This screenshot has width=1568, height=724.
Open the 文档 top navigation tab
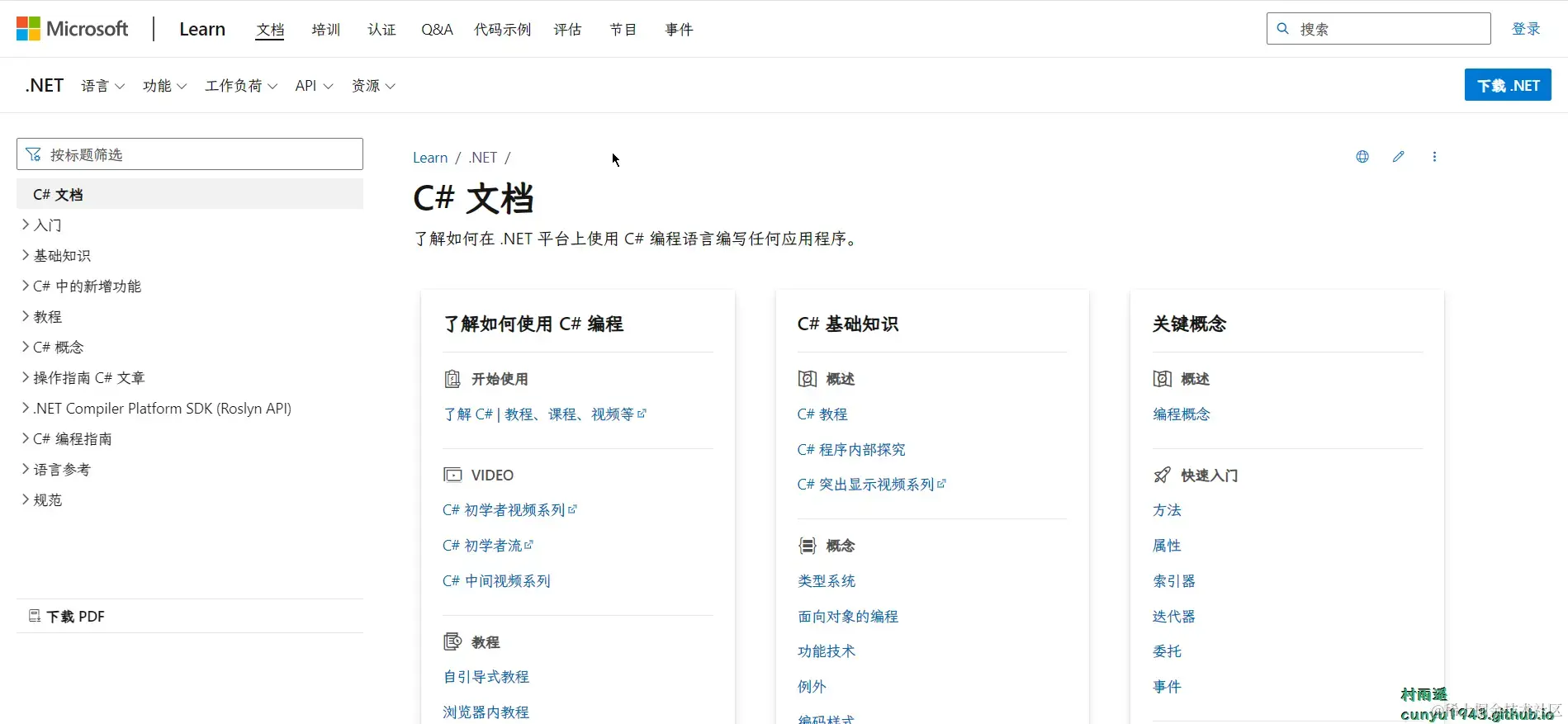270,30
